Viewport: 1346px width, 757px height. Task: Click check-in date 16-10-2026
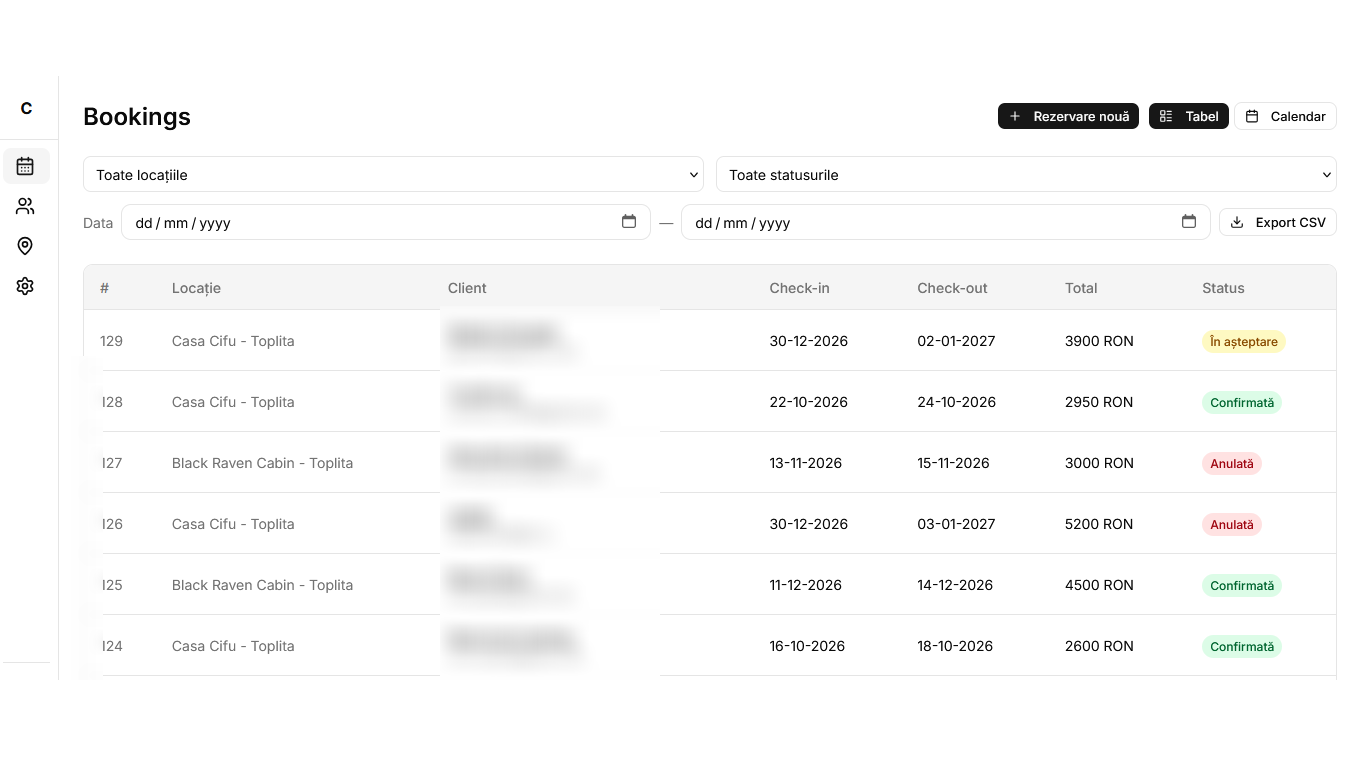coord(807,646)
